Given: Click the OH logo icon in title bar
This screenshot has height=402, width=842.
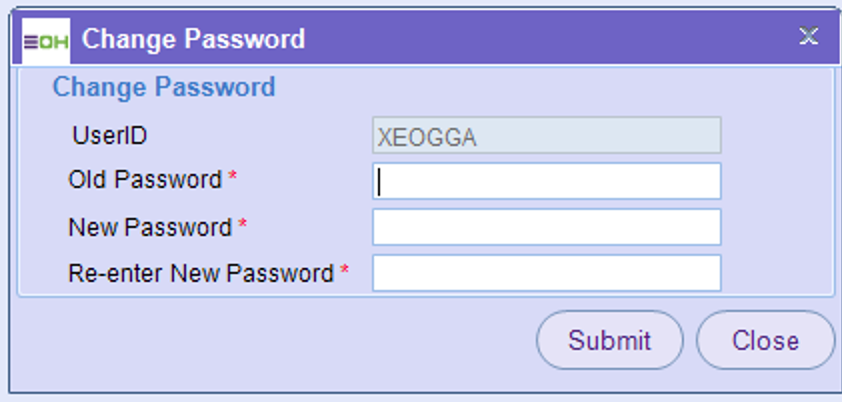Looking at the screenshot, I should (46, 41).
